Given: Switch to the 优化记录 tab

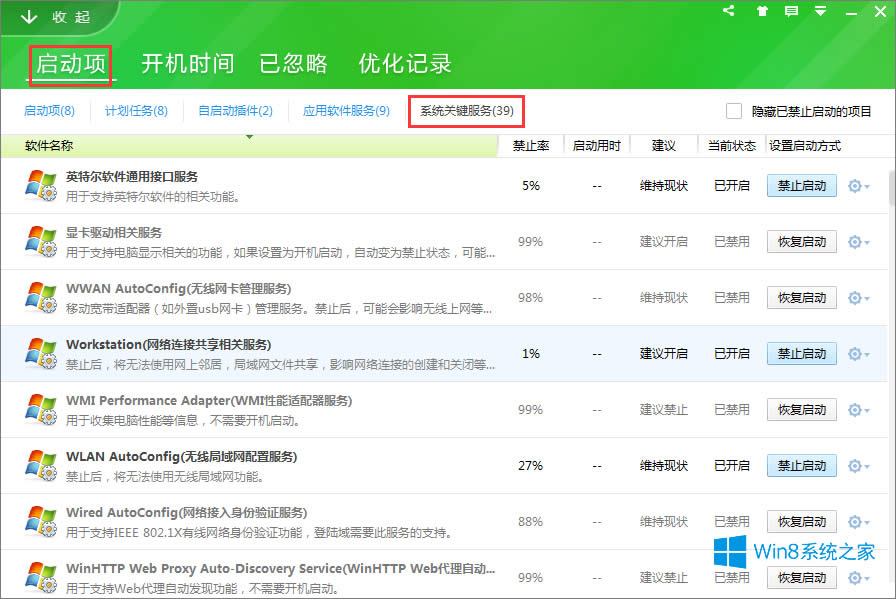Looking at the screenshot, I should (404, 63).
